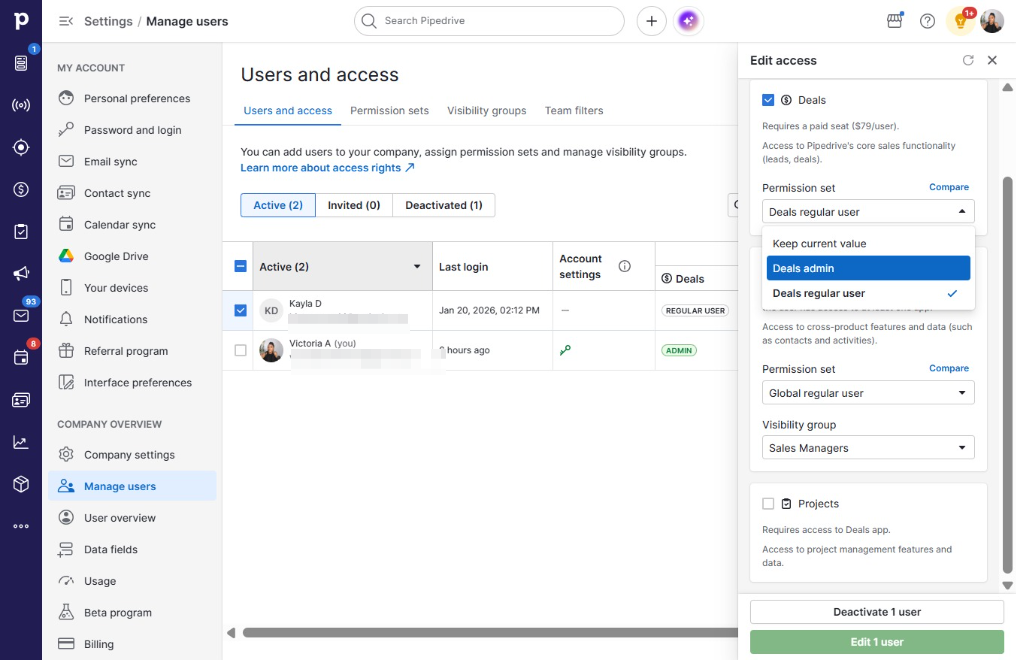The height and width of the screenshot is (660, 1016).
Task: Show Invited (0) users filter
Action: (354, 205)
